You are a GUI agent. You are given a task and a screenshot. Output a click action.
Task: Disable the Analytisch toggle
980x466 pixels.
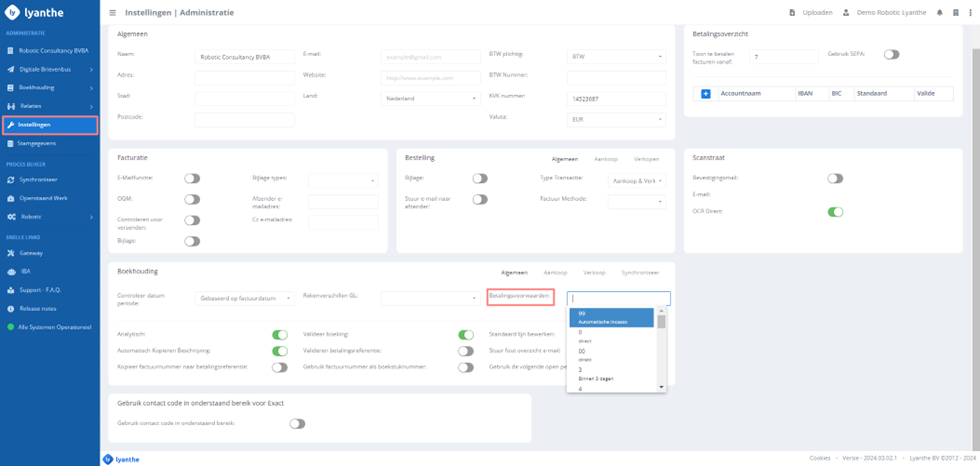[279, 335]
